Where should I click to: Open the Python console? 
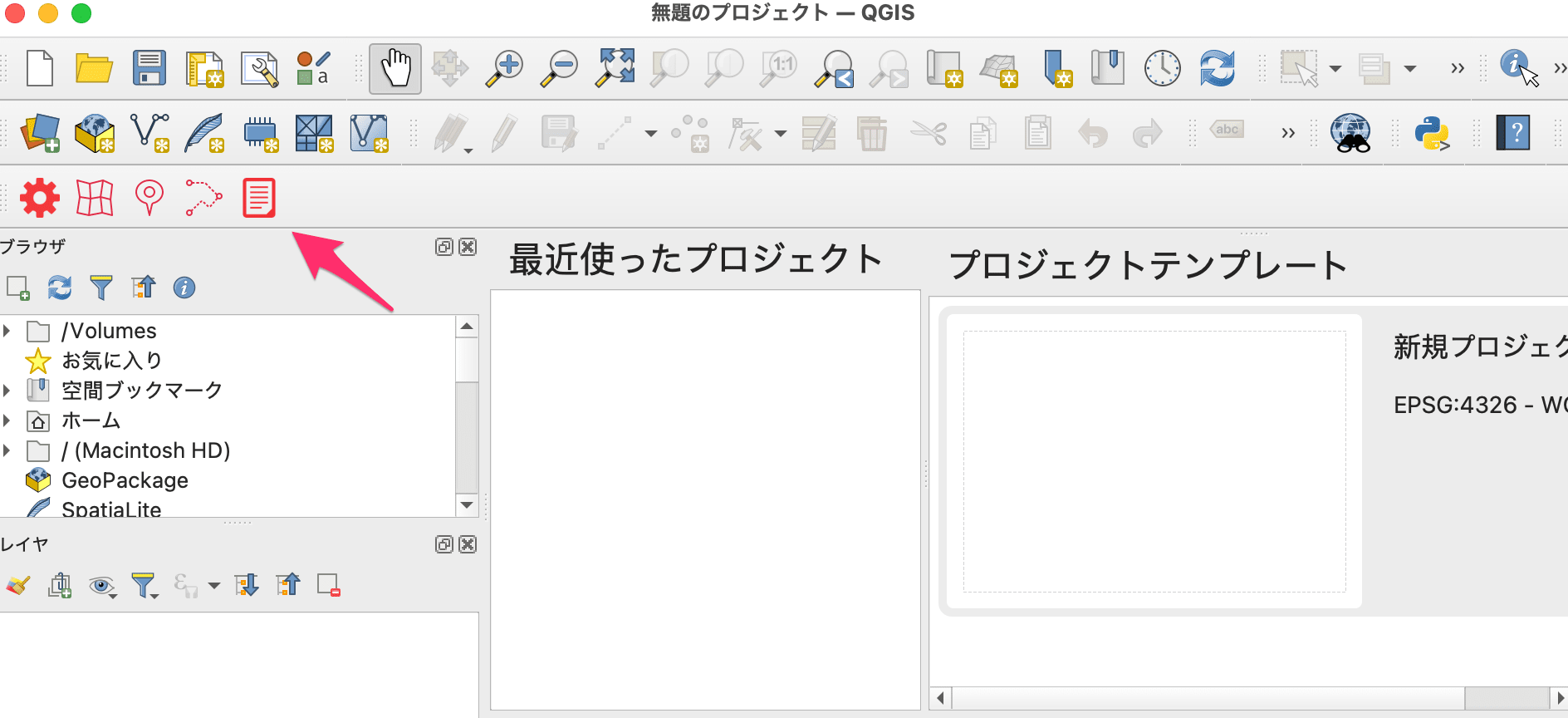[x=1432, y=133]
